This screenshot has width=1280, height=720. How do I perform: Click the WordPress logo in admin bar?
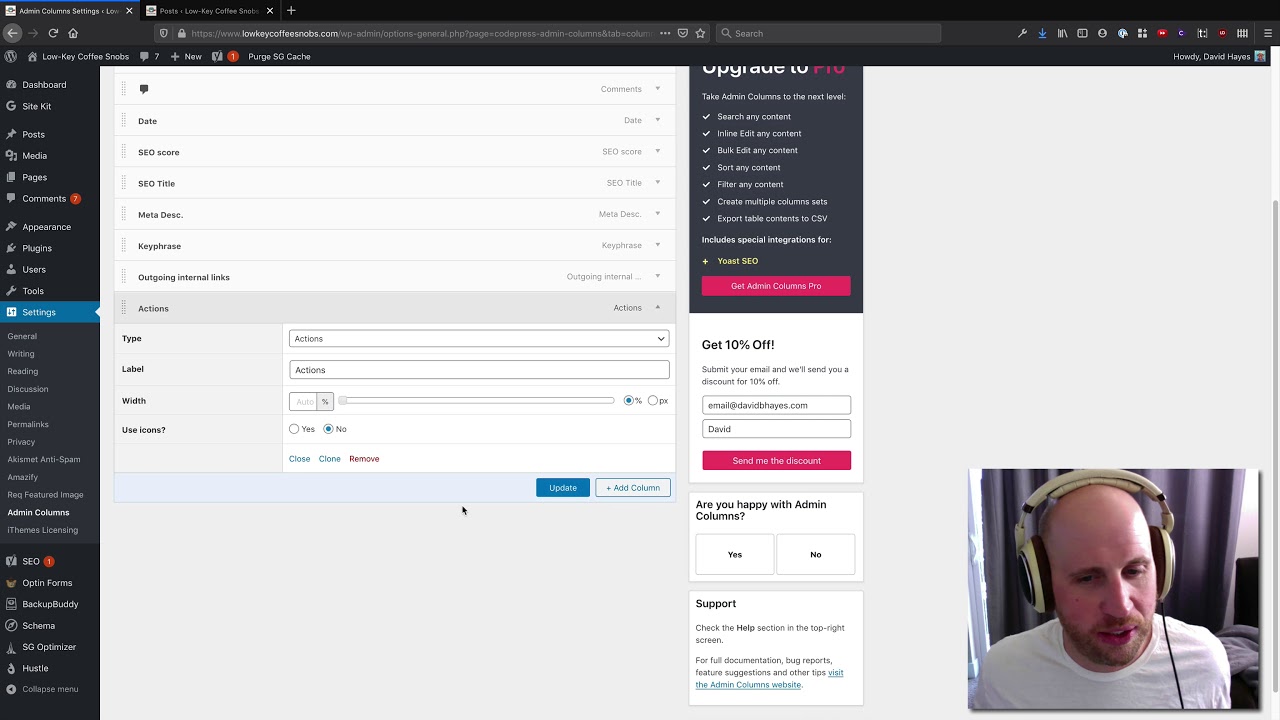point(11,56)
